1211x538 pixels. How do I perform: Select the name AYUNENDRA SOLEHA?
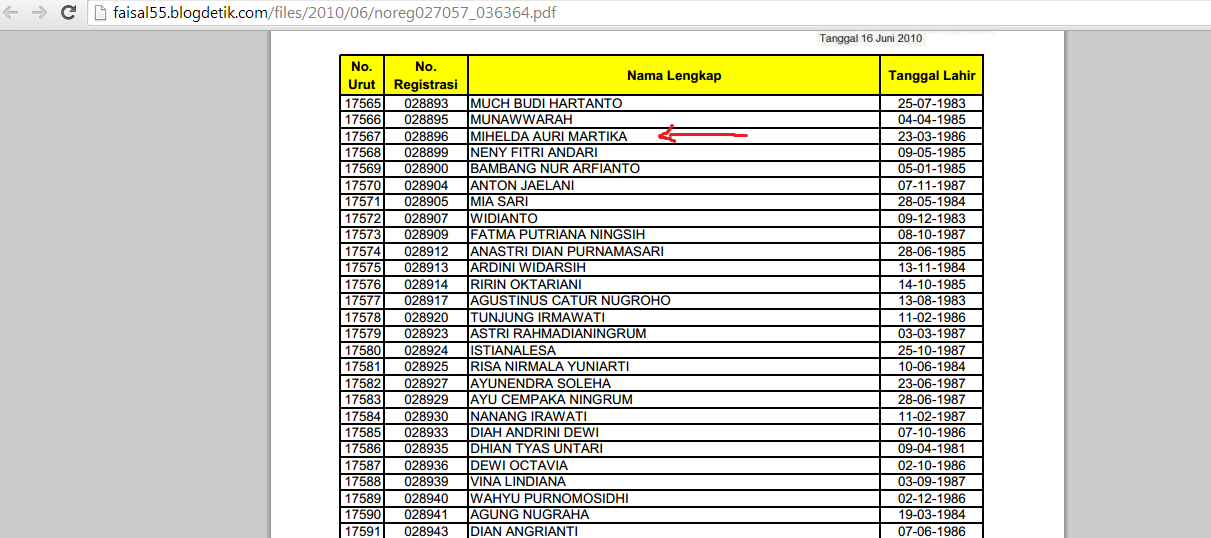(540, 383)
